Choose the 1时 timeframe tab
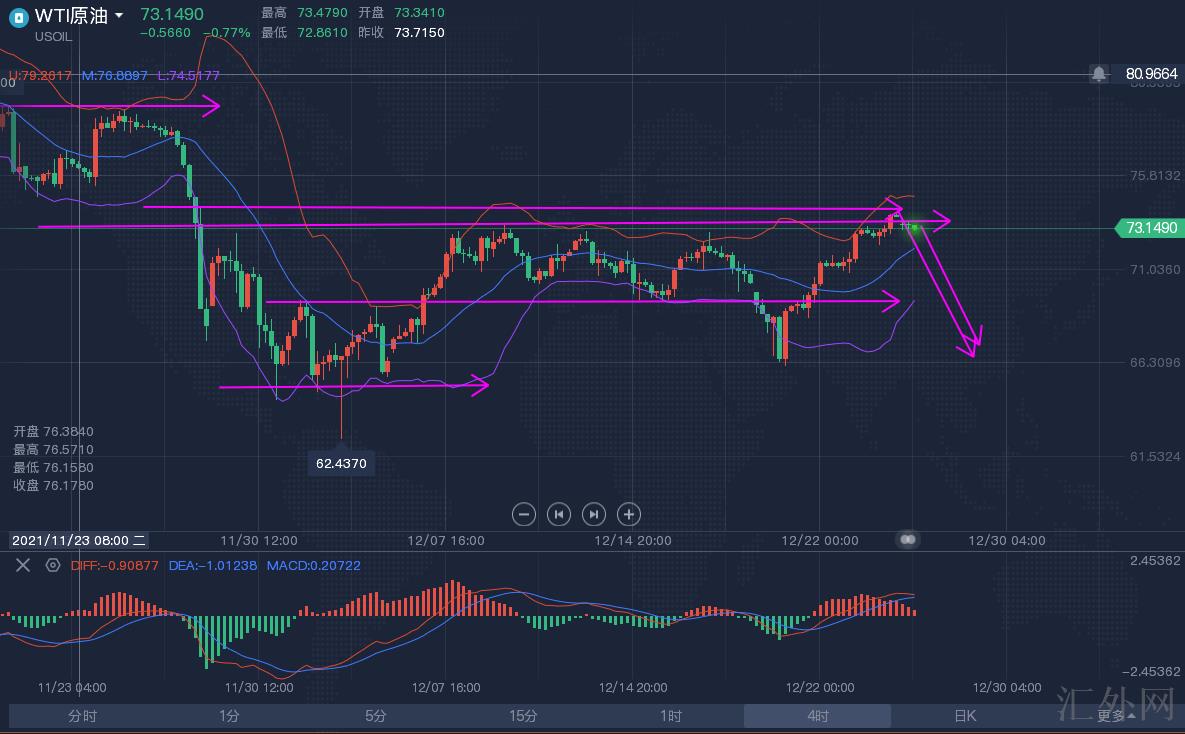The width and height of the screenshot is (1185, 734). click(x=670, y=715)
